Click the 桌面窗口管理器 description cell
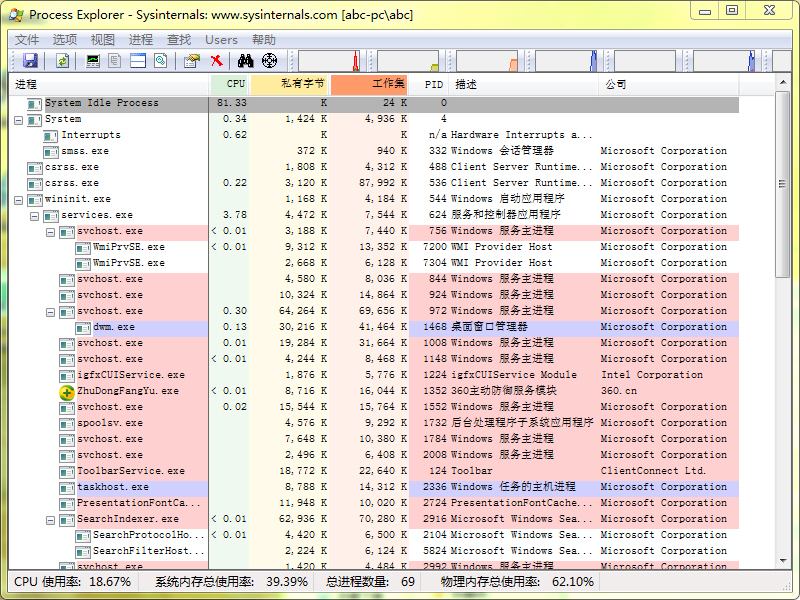The width and height of the screenshot is (800, 600). pos(489,327)
